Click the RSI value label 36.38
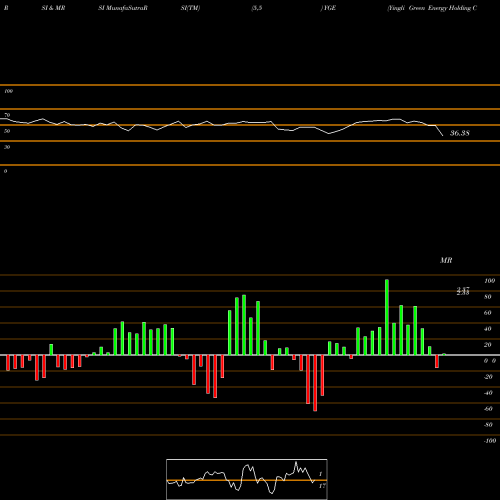The width and height of the screenshot is (500, 500). click(460, 133)
